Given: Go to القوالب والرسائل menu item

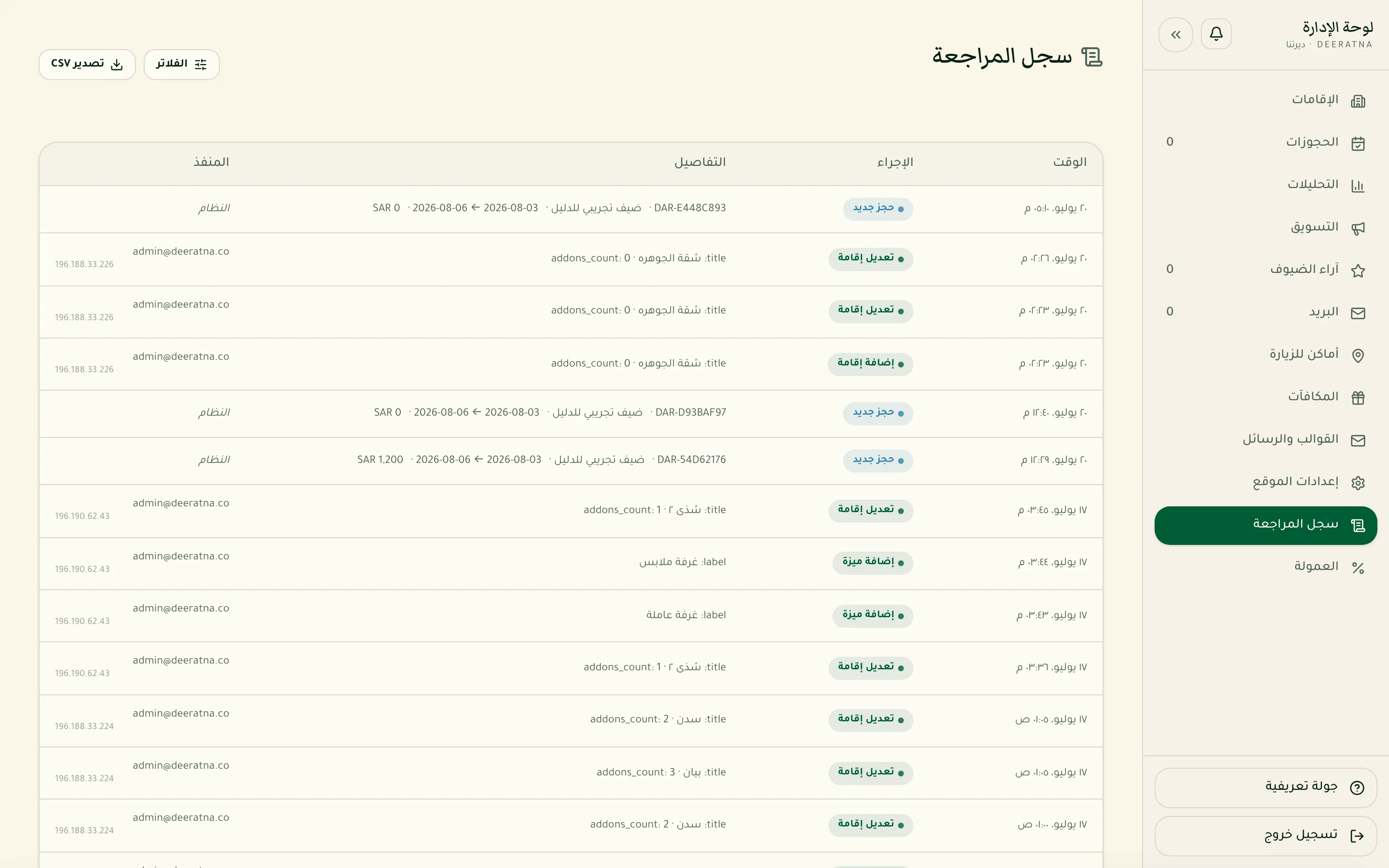Looking at the screenshot, I should [x=1266, y=440].
